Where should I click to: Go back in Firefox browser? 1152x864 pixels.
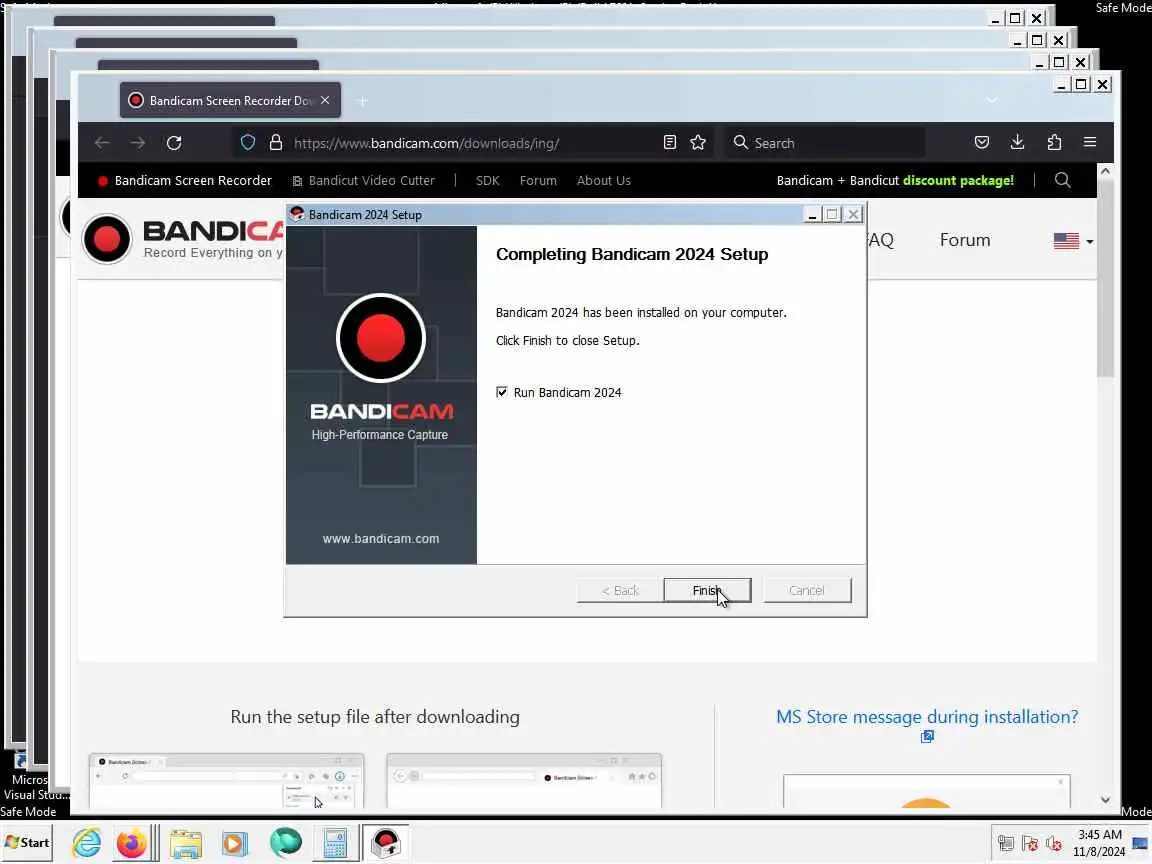coord(102,143)
